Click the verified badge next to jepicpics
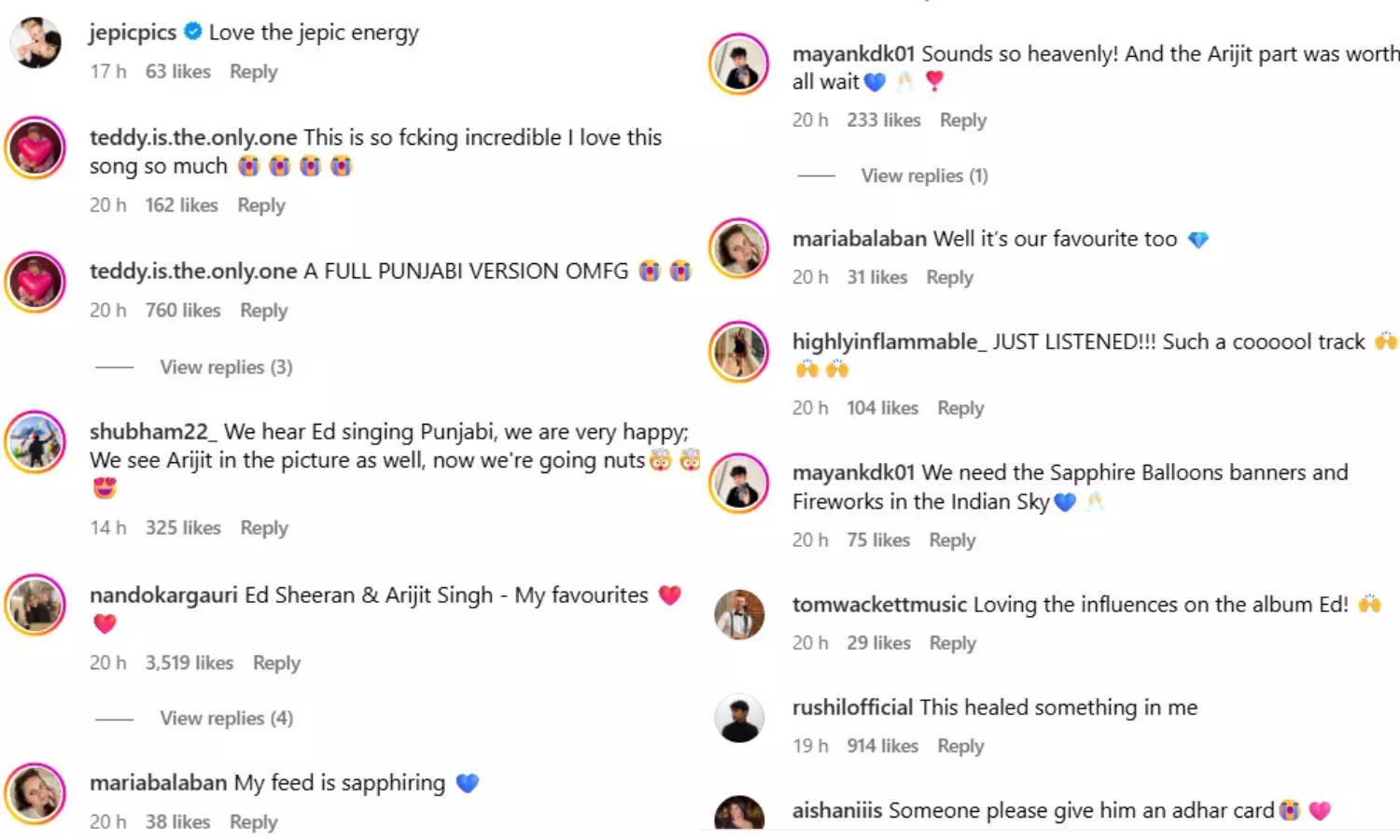Viewport: 1400px width, 840px height. [193, 32]
